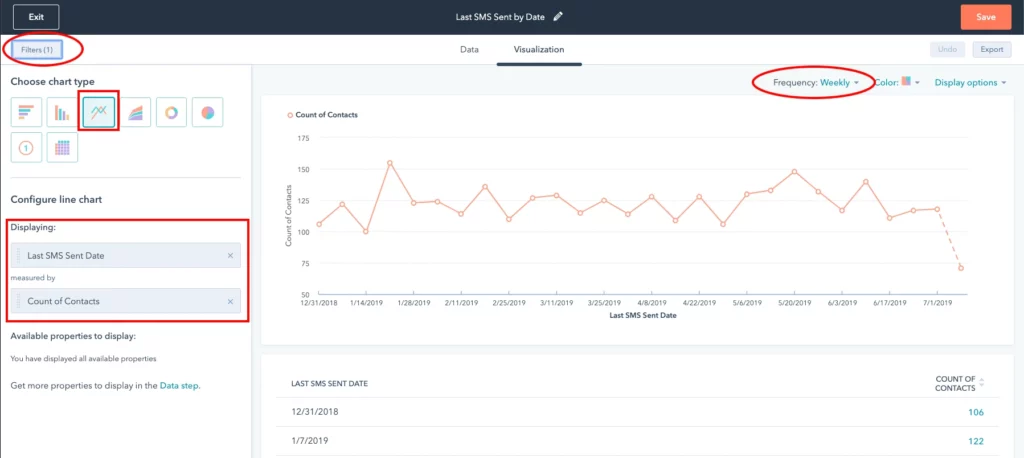
Task: Click the LAST SMS SENT DATE column header
Action: pos(329,384)
